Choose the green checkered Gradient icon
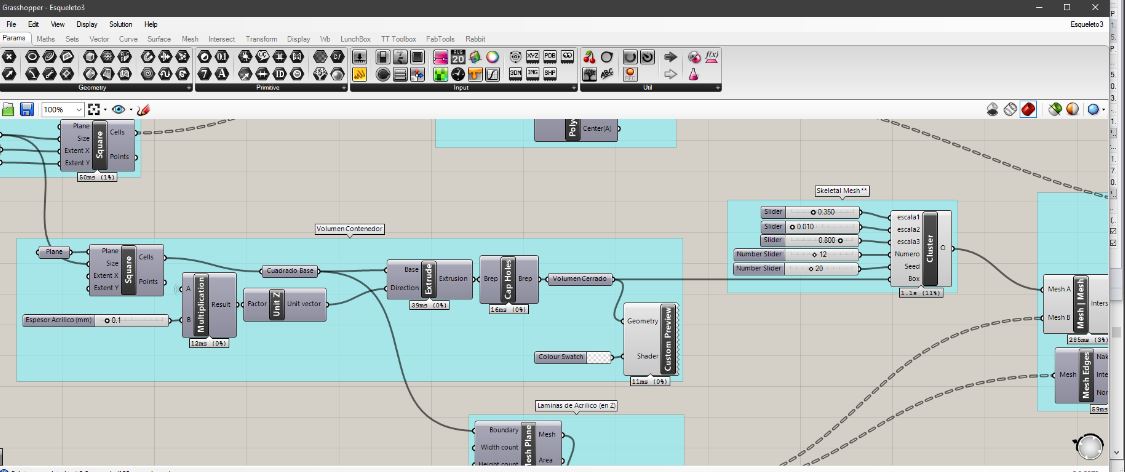Screen dimensions: 1125x472 coord(441,74)
